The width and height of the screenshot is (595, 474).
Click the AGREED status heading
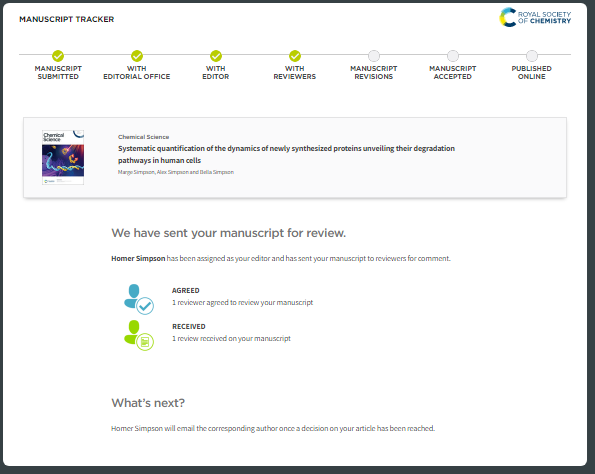pyautogui.click(x=186, y=291)
